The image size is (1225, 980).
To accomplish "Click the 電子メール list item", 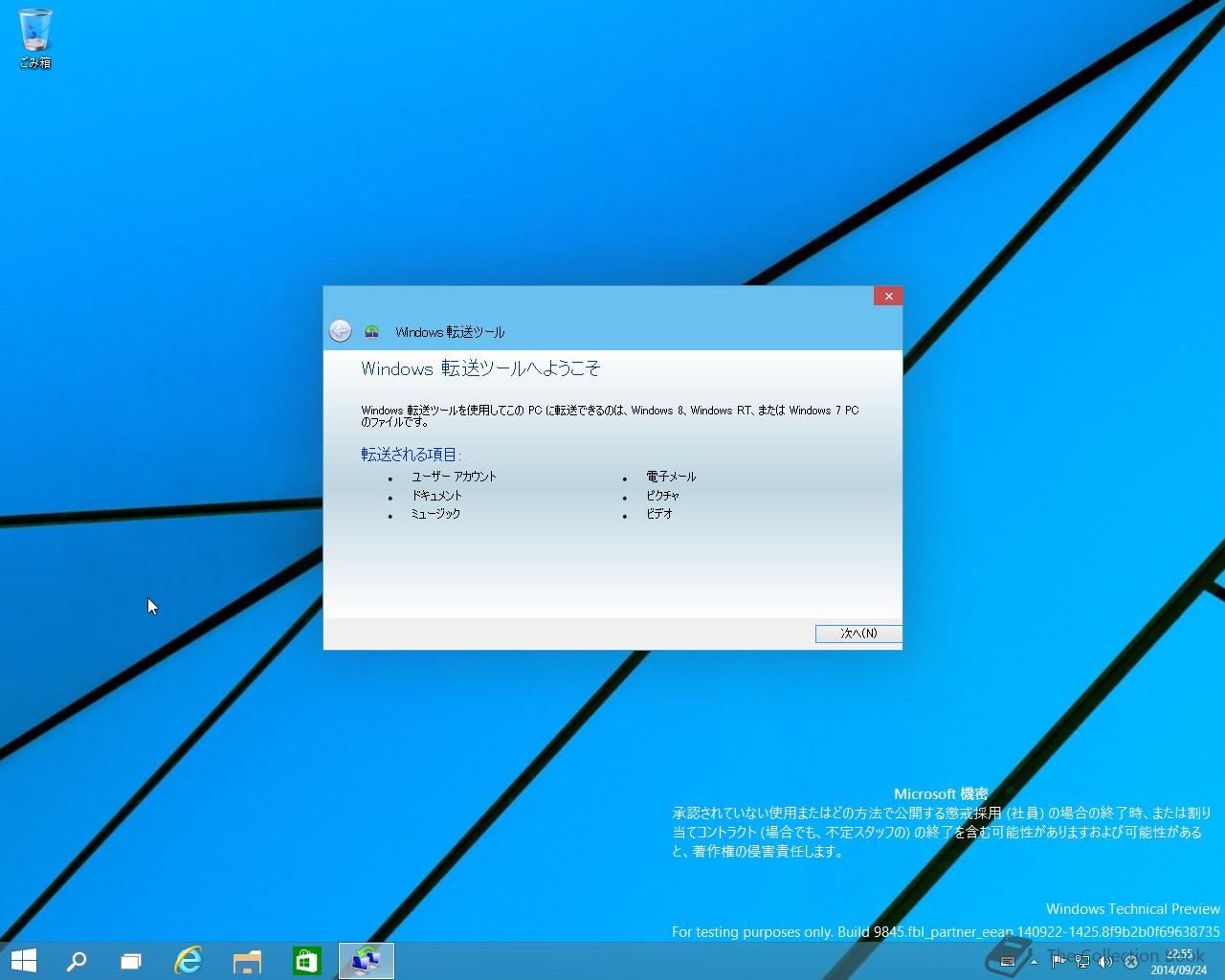I will 671,477.
